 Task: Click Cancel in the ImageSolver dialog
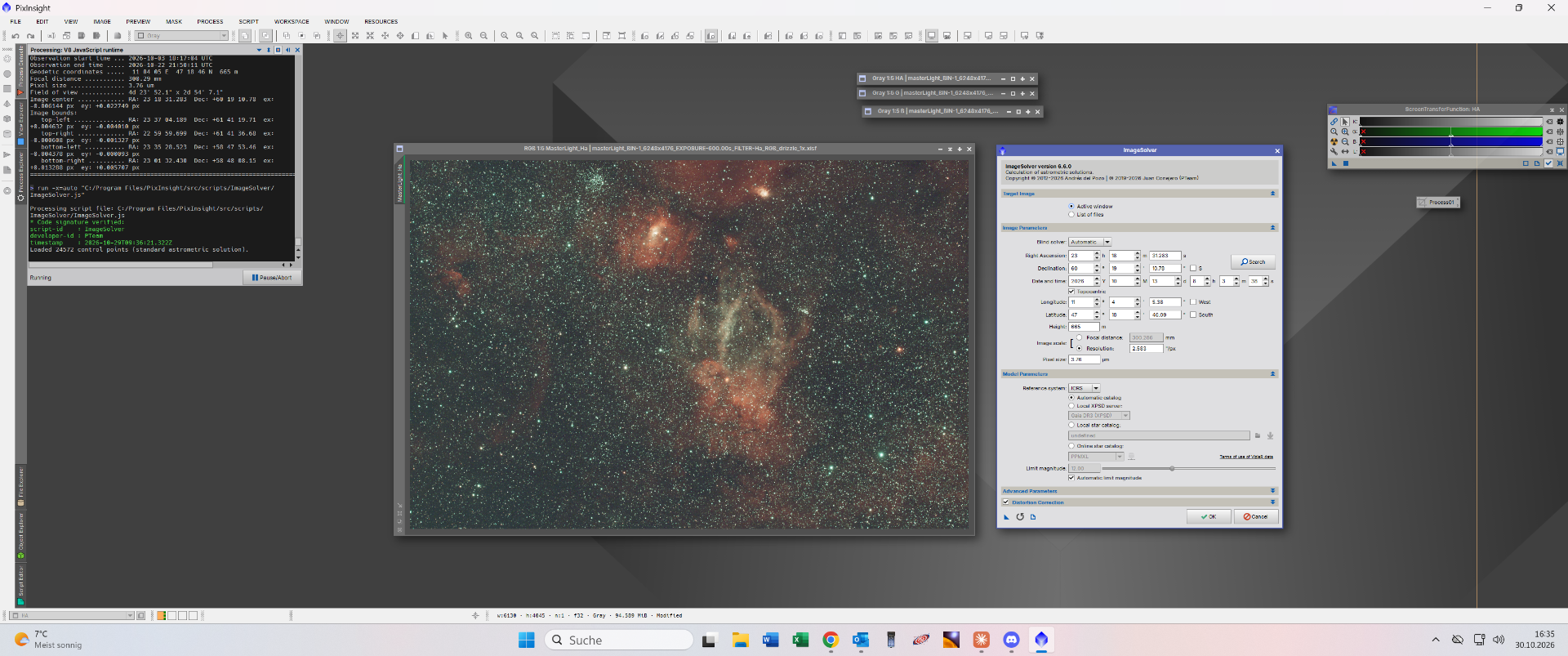1255,516
